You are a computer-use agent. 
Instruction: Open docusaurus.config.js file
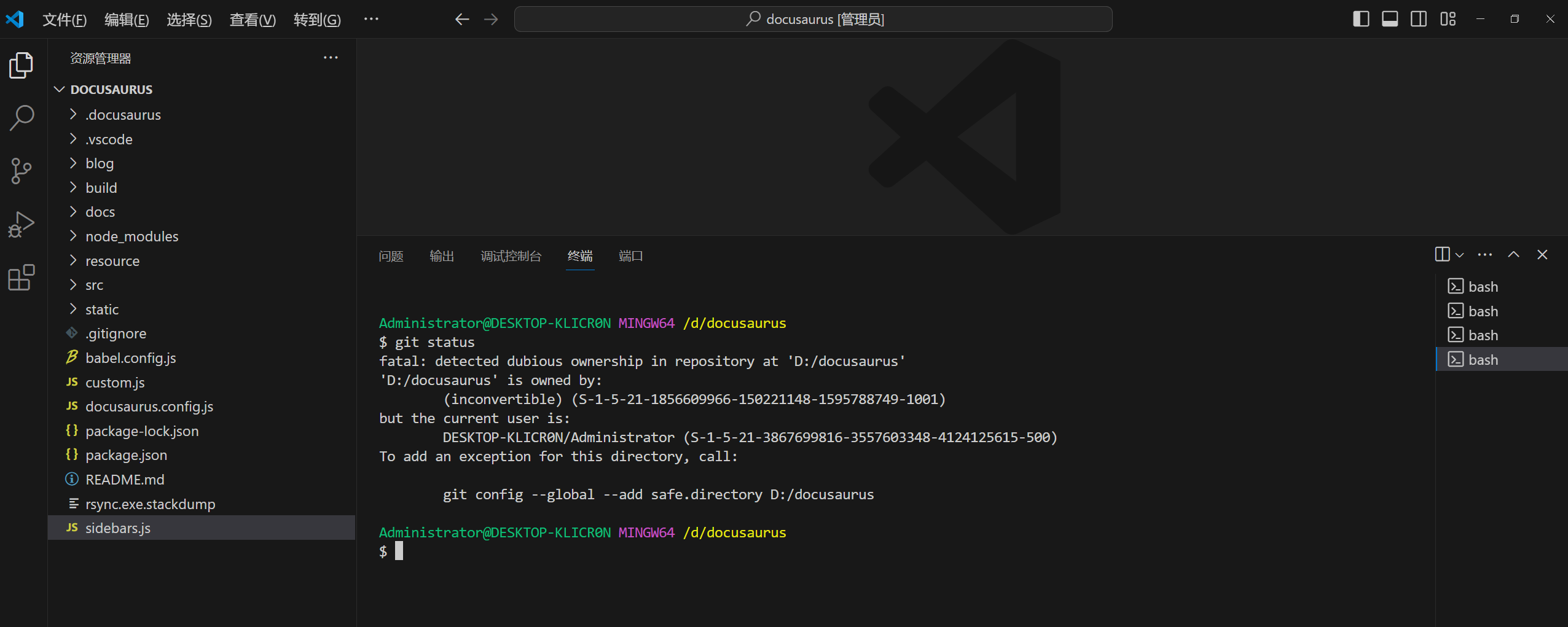pos(202,407)
